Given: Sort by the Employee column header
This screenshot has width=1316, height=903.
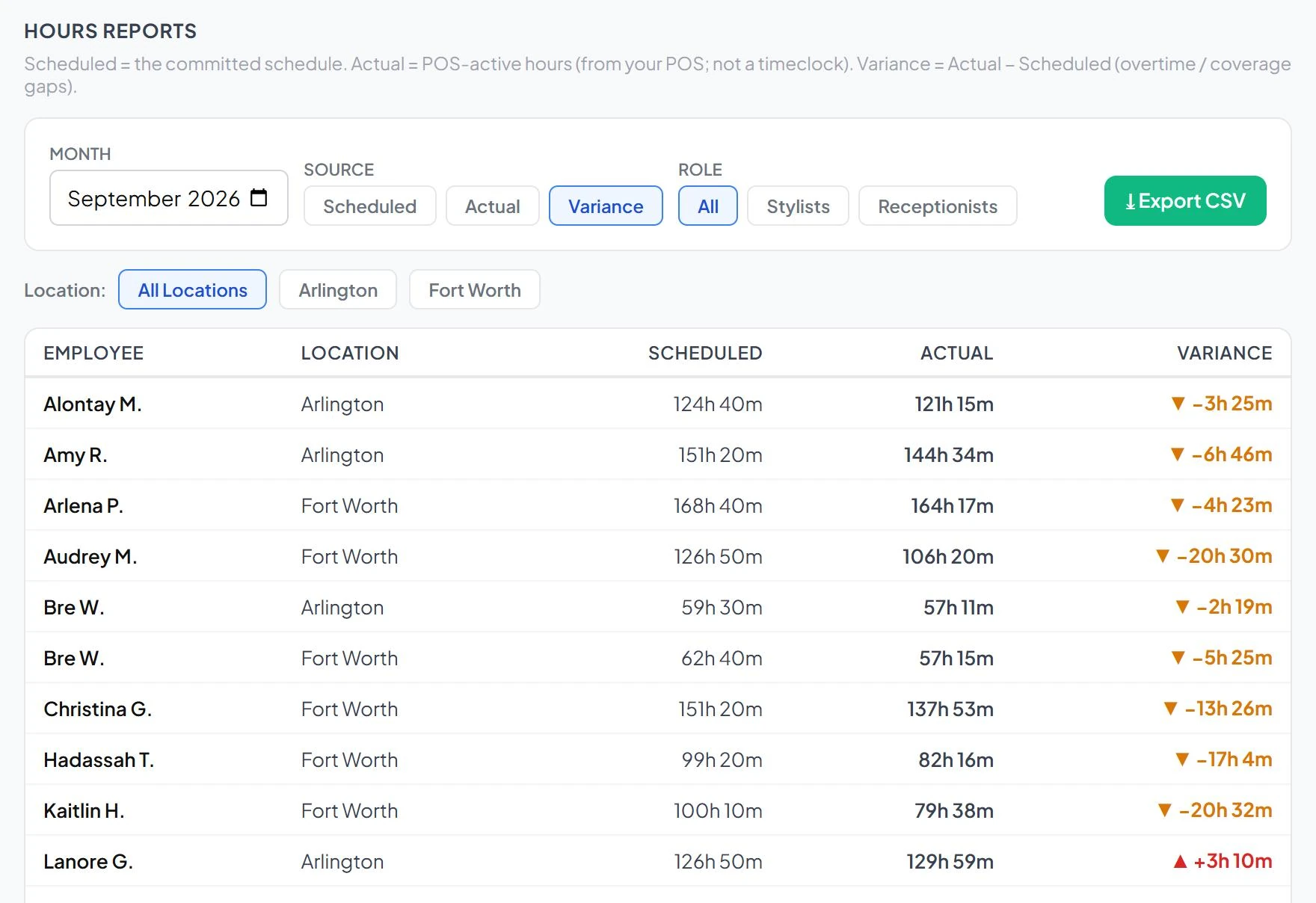Looking at the screenshot, I should tap(93, 353).
